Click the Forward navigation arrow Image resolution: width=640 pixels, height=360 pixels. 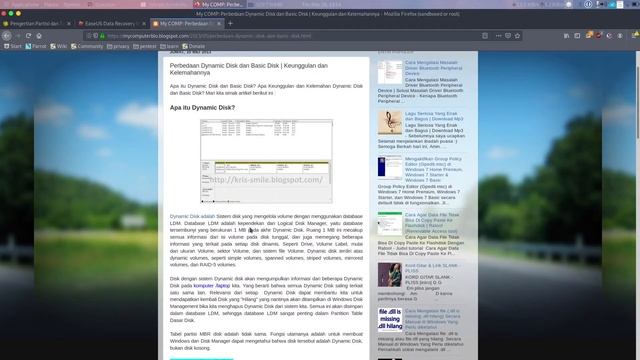tap(18, 36)
